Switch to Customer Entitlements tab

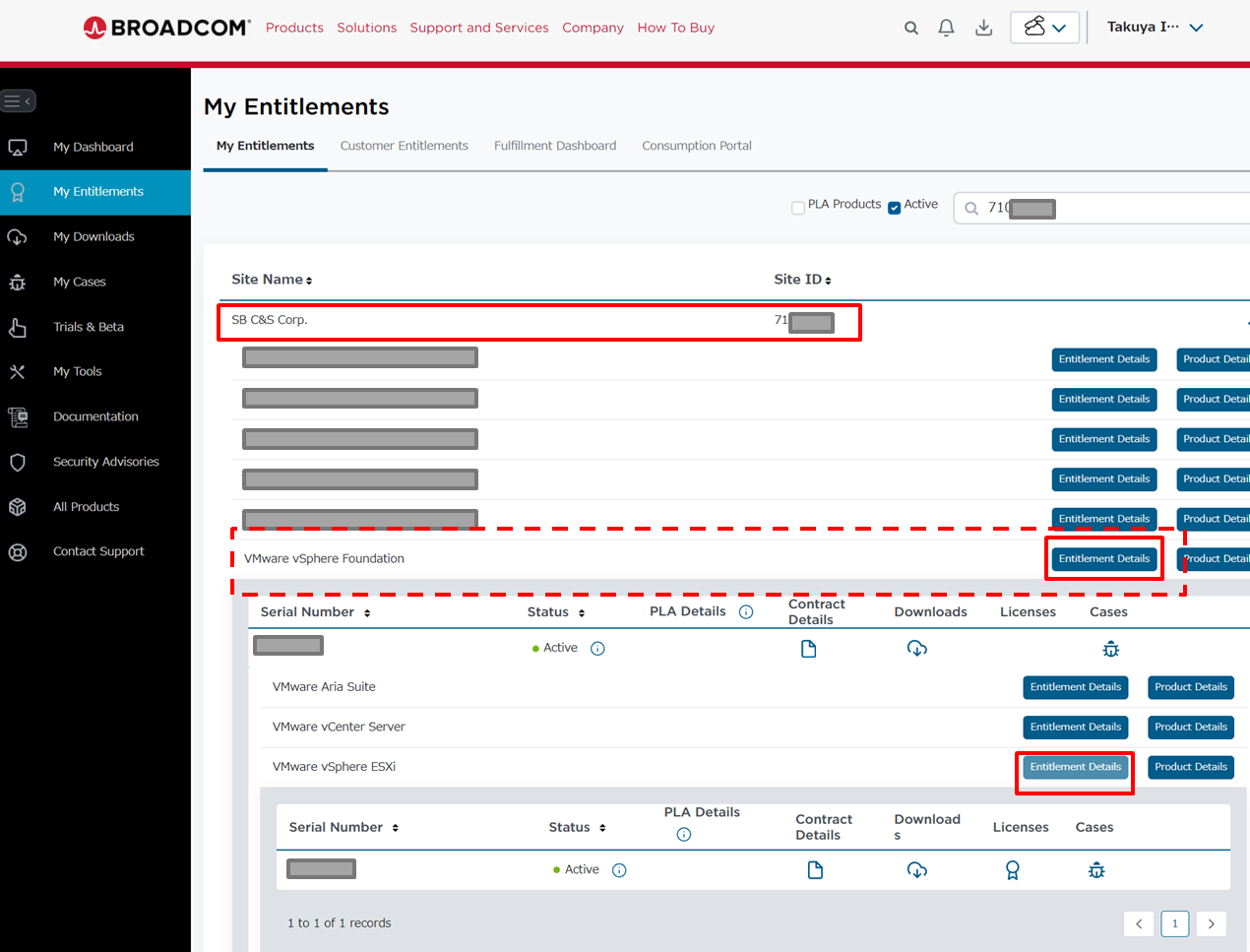tap(405, 146)
